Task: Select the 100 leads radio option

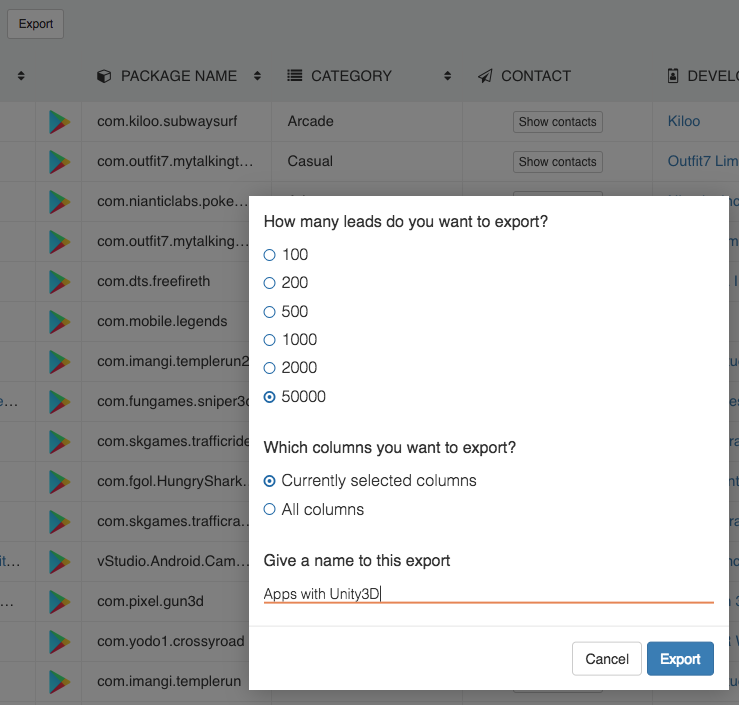Action: pyautogui.click(x=269, y=255)
